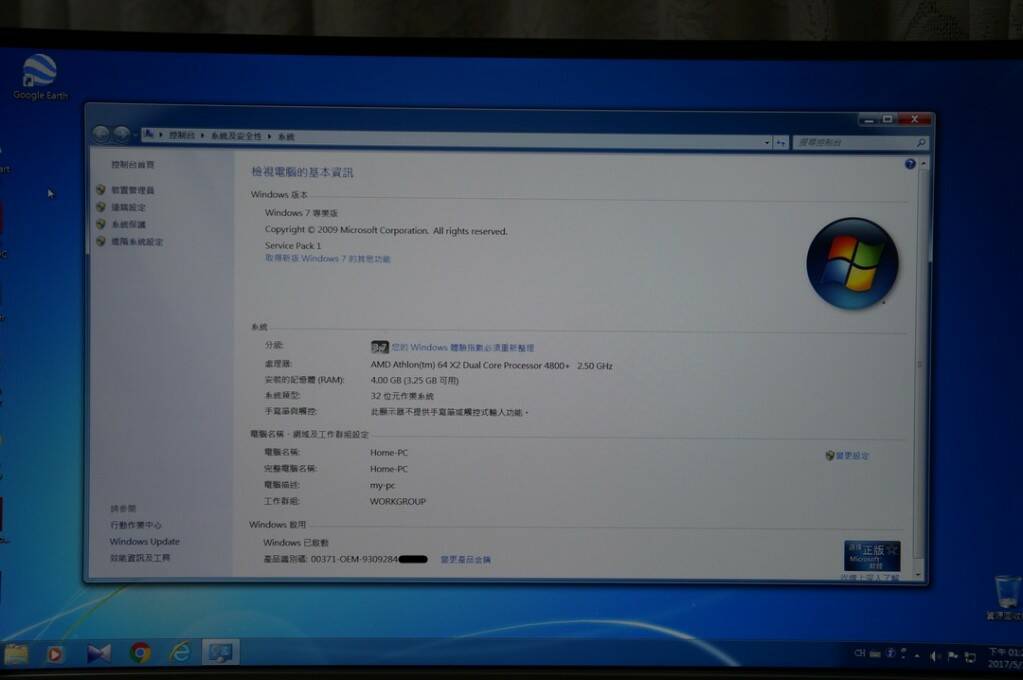Open the recent pages dropdown beside Forward
Screen dimensions: 1023x680
(134, 135)
